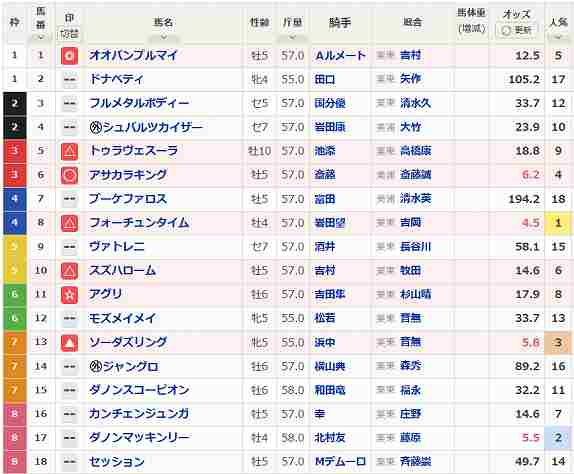Open horse page for ダノンマッキンリー
The image size is (574, 474).
coord(139,437)
